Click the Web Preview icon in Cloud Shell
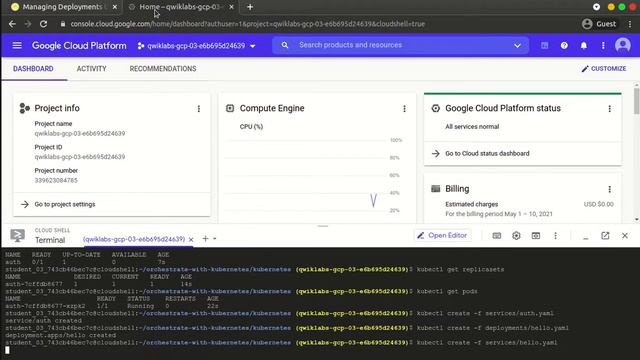Image resolution: width=640 pixels, height=360 pixels. click(536, 236)
